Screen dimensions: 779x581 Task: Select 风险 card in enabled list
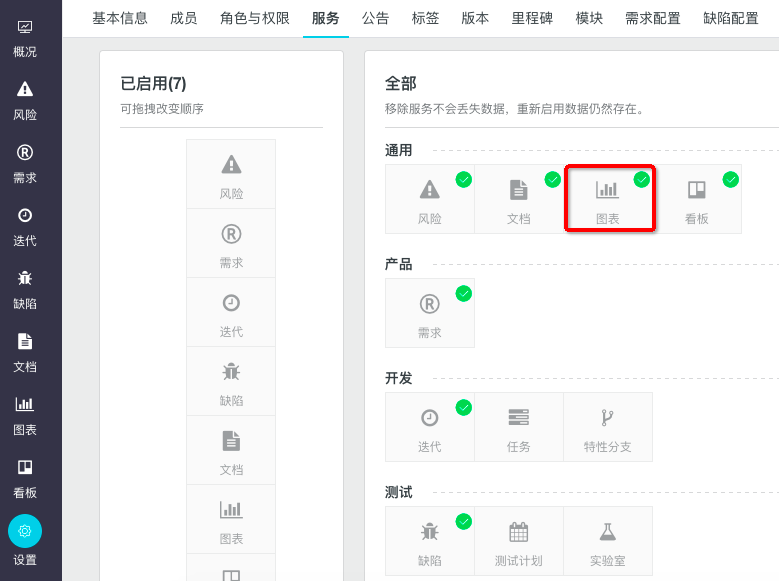(231, 174)
